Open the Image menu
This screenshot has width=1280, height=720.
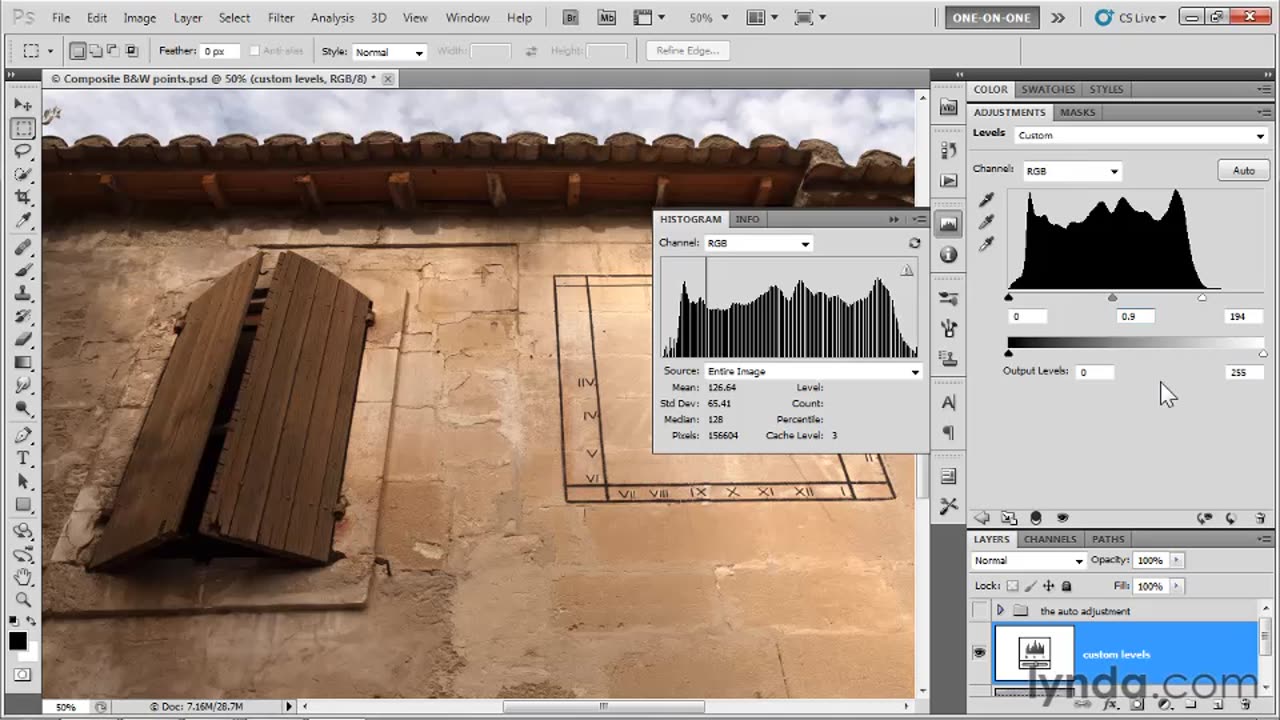point(139,18)
